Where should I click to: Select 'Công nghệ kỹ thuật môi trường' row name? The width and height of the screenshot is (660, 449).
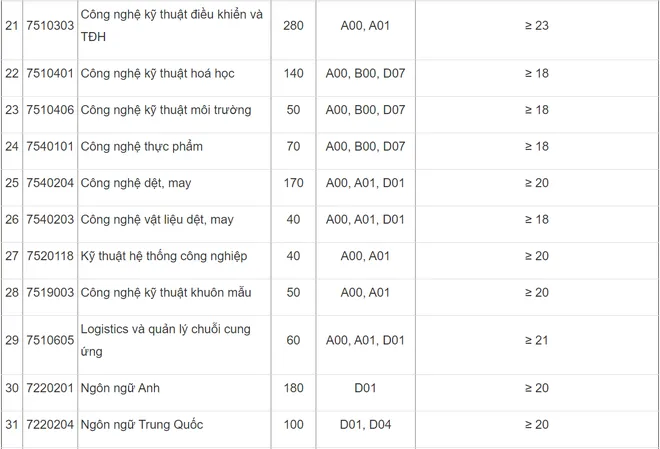point(166,110)
